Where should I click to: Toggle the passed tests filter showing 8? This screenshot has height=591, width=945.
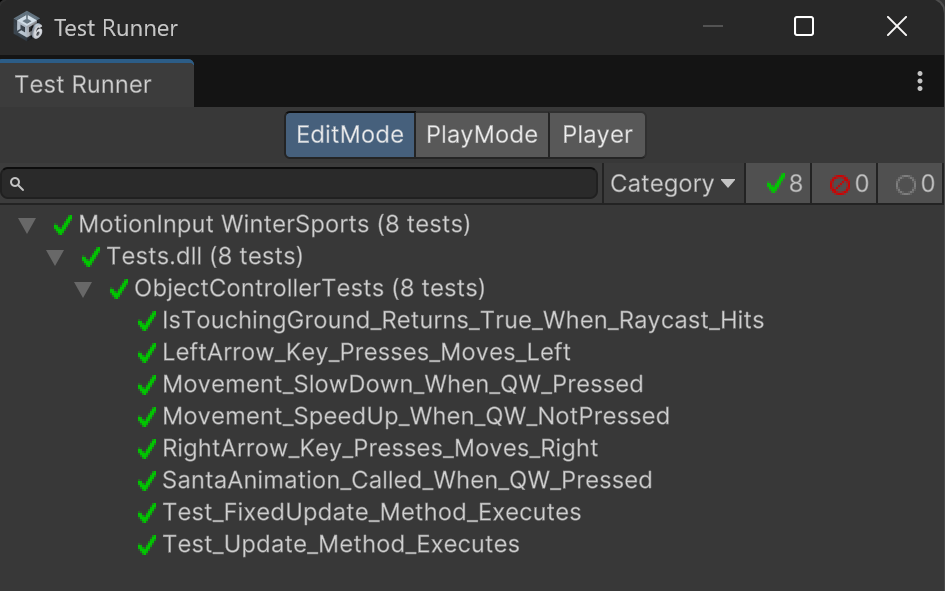[780, 184]
